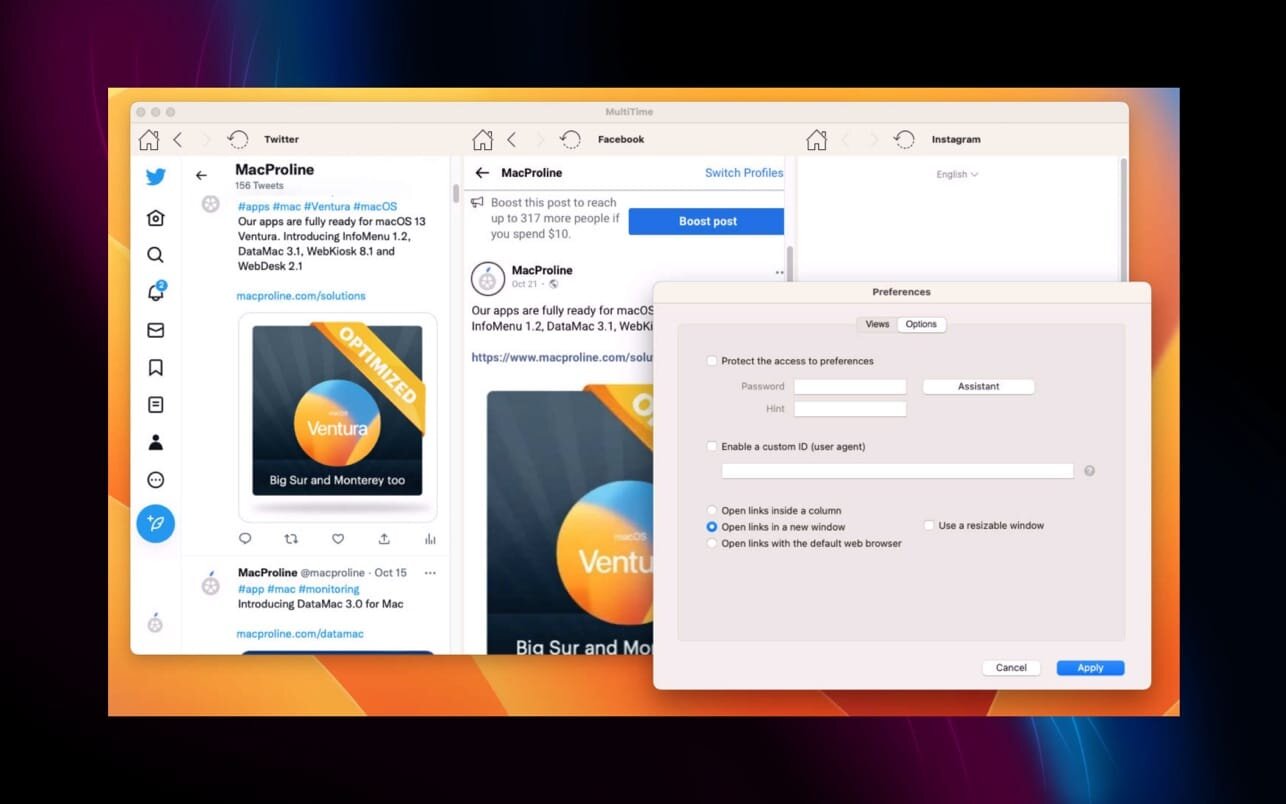This screenshot has height=804, width=1286.
Task: Reload the Twitter column
Action: 237,140
